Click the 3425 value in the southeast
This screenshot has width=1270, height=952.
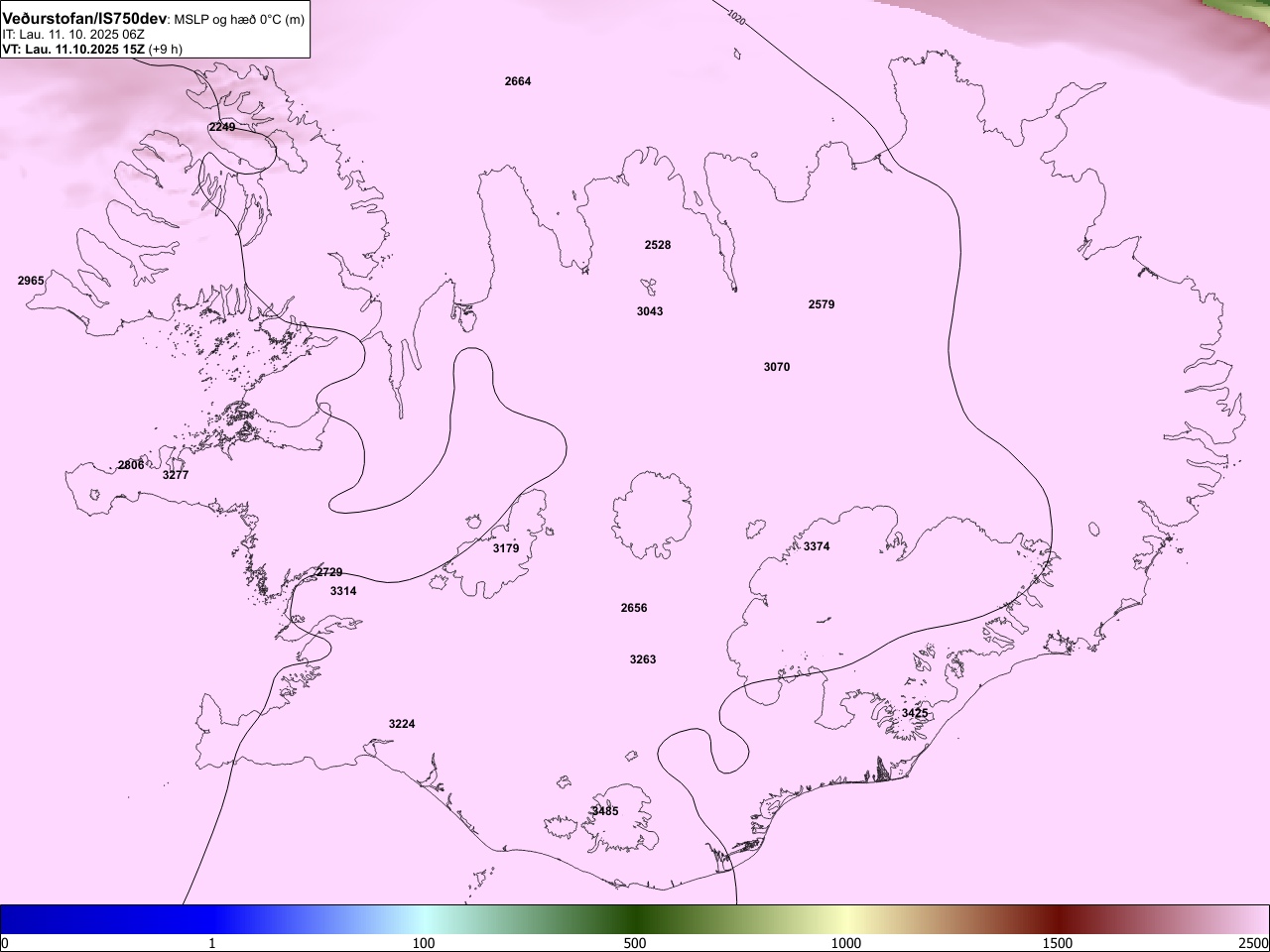(x=915, y=713)
